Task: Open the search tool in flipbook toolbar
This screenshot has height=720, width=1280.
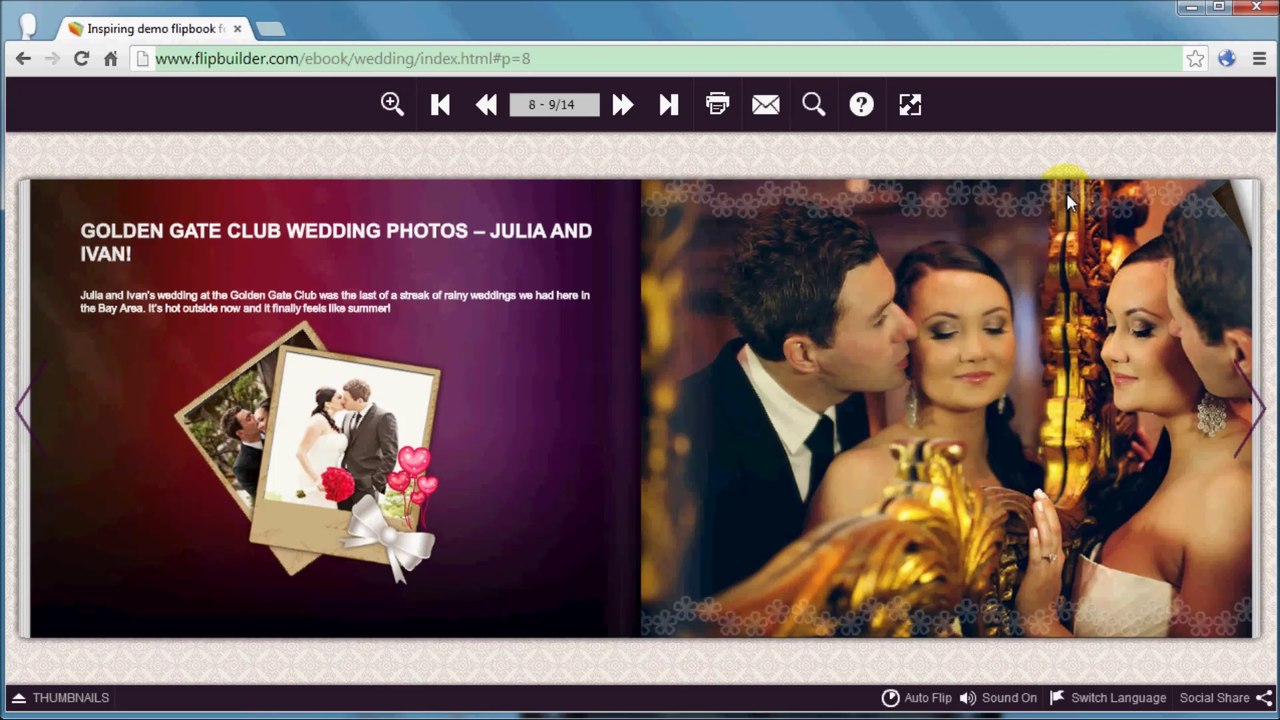Action: [x=813, y=104]
